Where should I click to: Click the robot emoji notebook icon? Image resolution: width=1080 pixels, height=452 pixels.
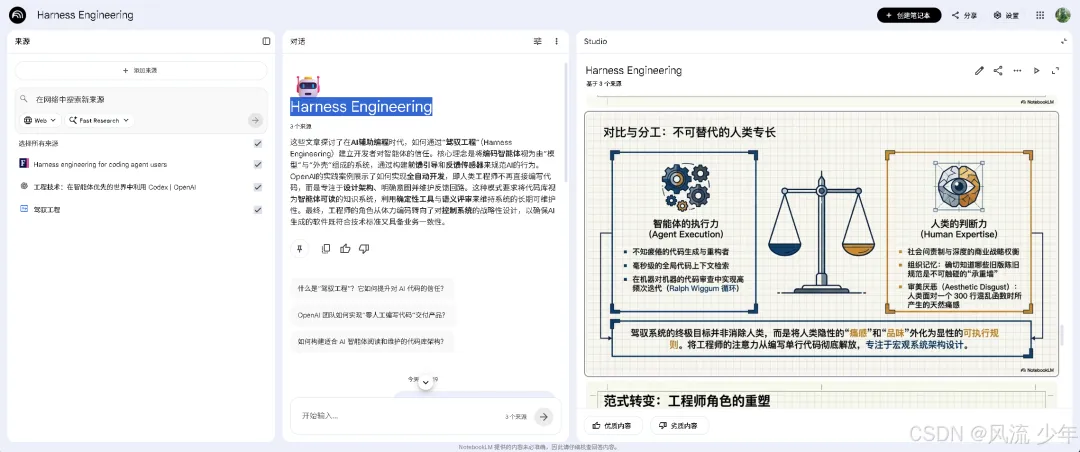coord(307,85)
